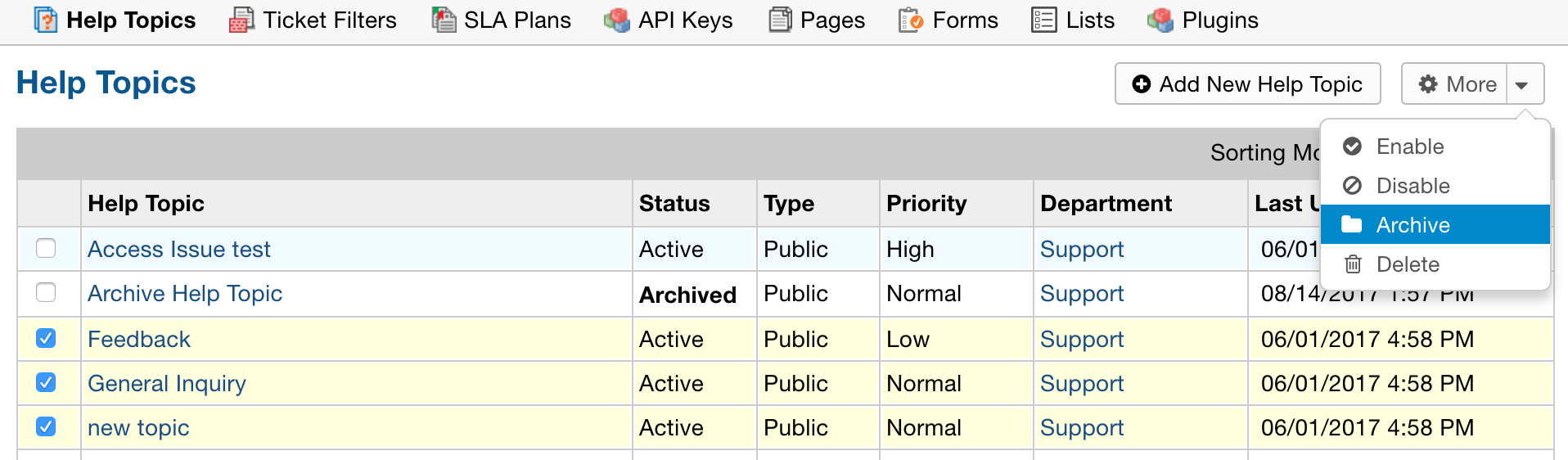Screen dimensions: 1568x460
Task: Click the API Keys icon
Action: coord(617,20)
